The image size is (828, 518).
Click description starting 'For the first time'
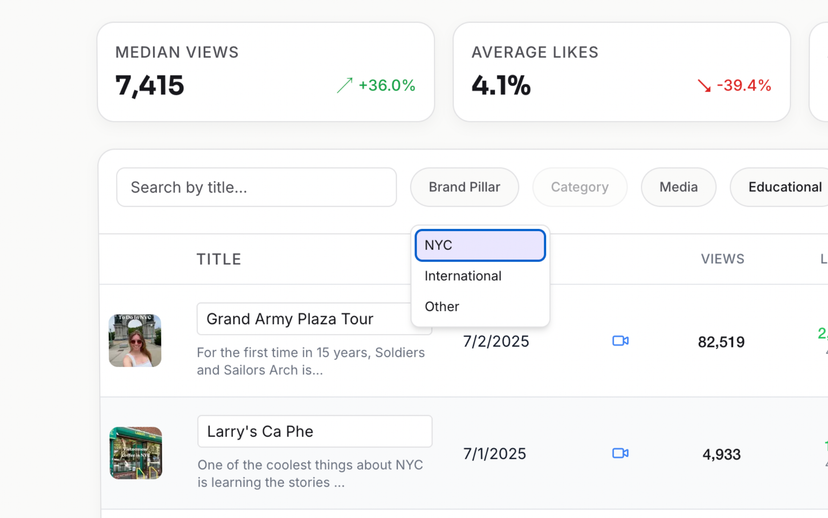coord(311,361)
